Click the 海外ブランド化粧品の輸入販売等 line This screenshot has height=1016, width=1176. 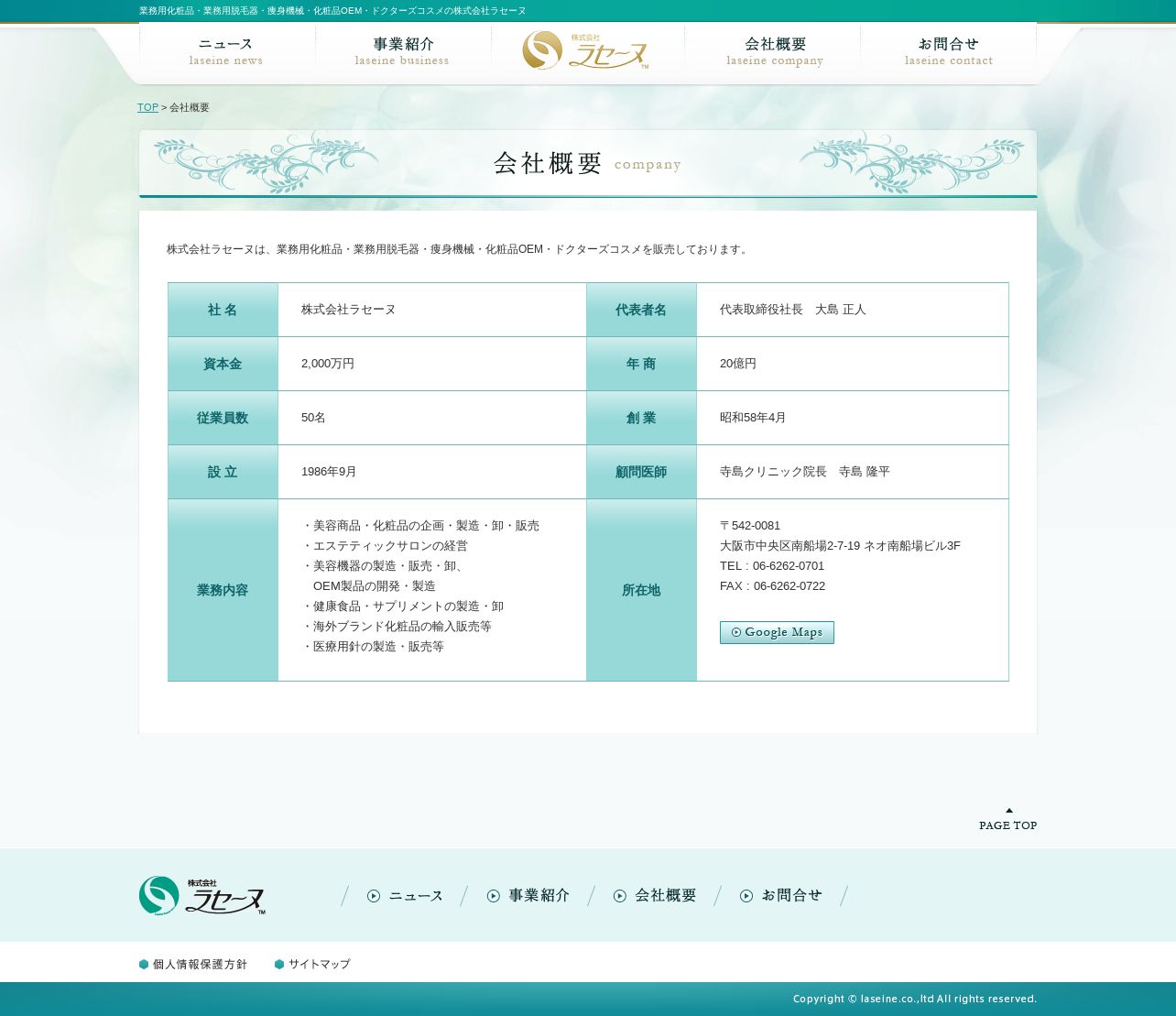(x=397, y=627)
